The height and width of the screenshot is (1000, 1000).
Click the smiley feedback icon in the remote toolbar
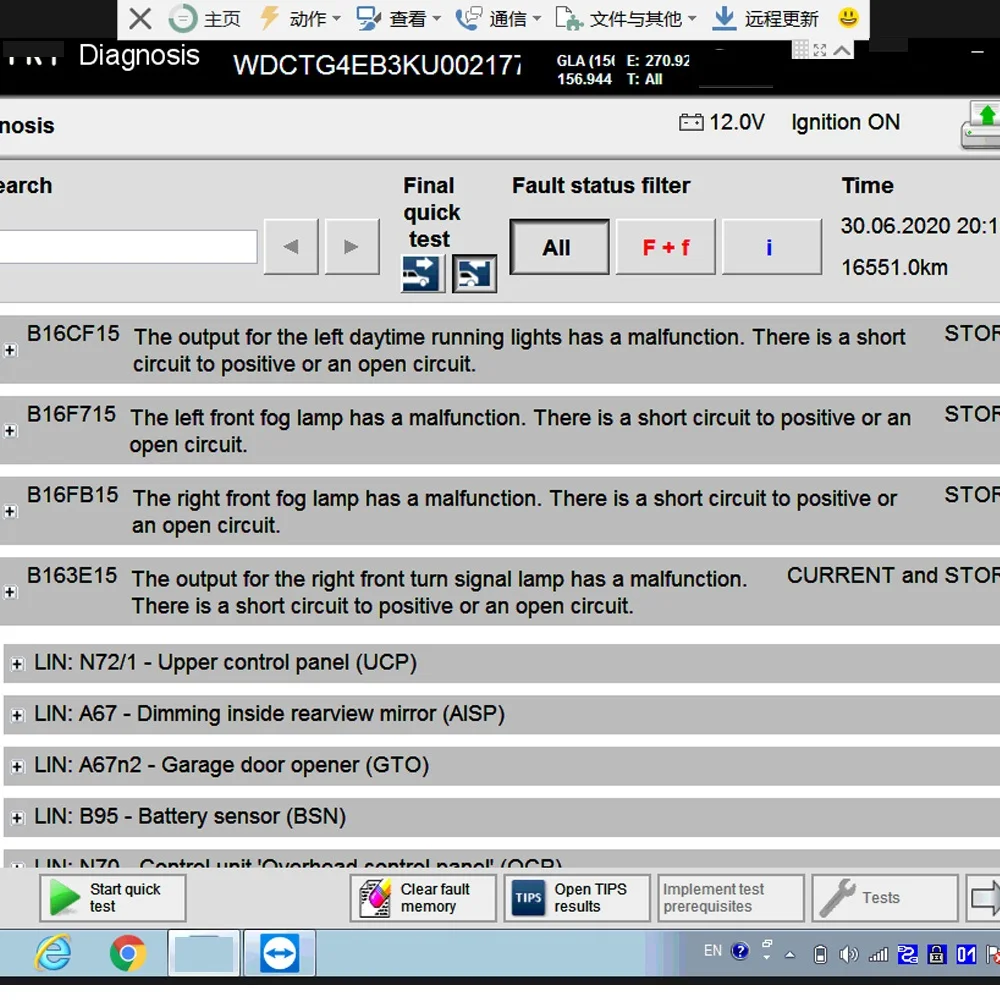pyautogui.click(x=848, y=17)
